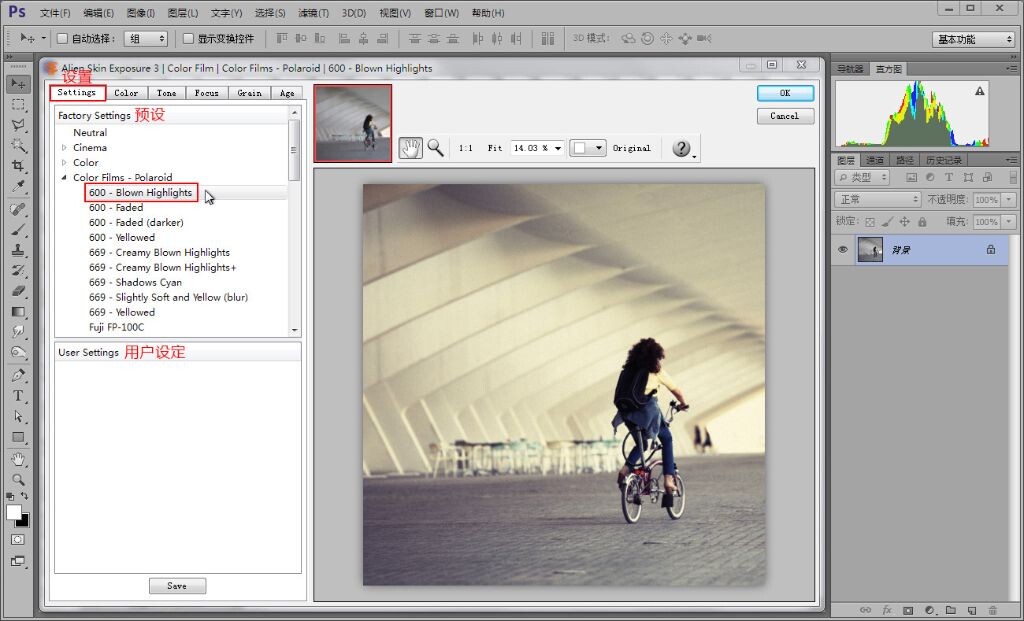Click the histogram cache warning triangle
The width and height of the screenshot is (1024, 621).
click(x=980, y=91)
